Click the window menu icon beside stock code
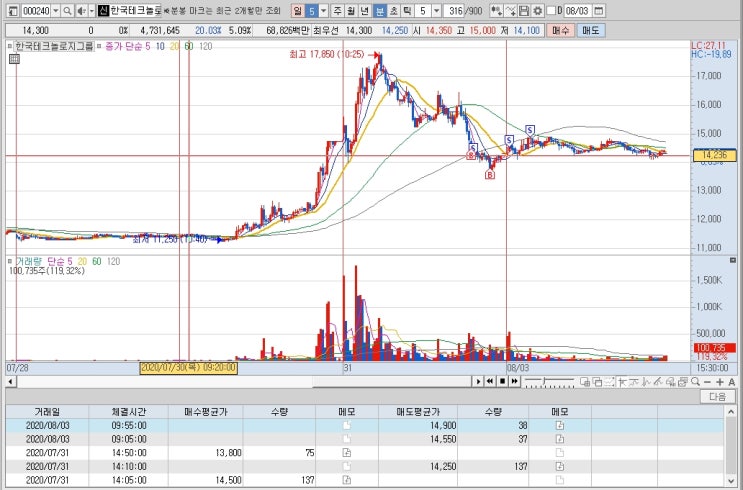The width and height of the screenshot is (743, 490). tap(13, 10)
